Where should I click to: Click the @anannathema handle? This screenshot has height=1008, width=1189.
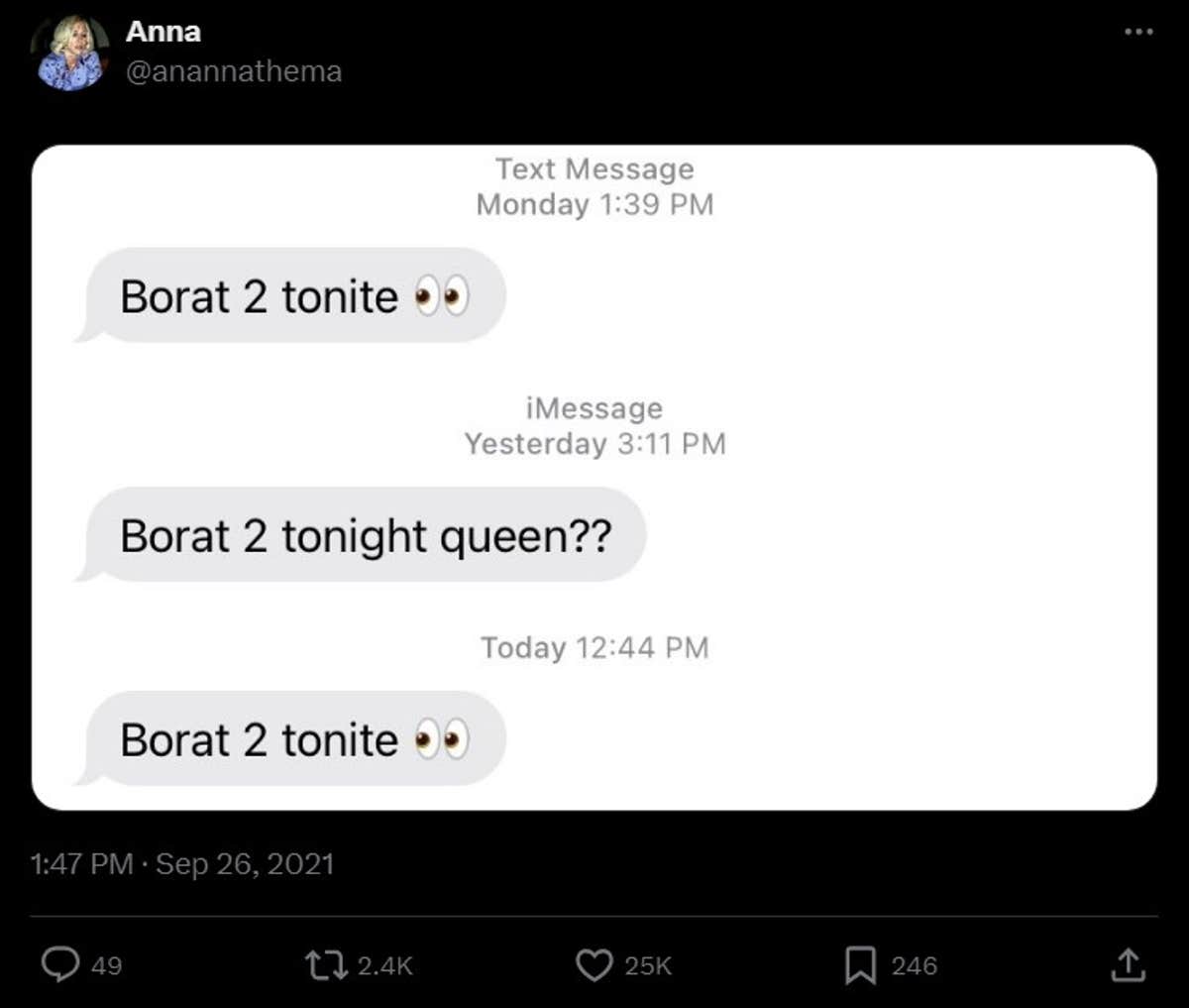coord(233,70)
